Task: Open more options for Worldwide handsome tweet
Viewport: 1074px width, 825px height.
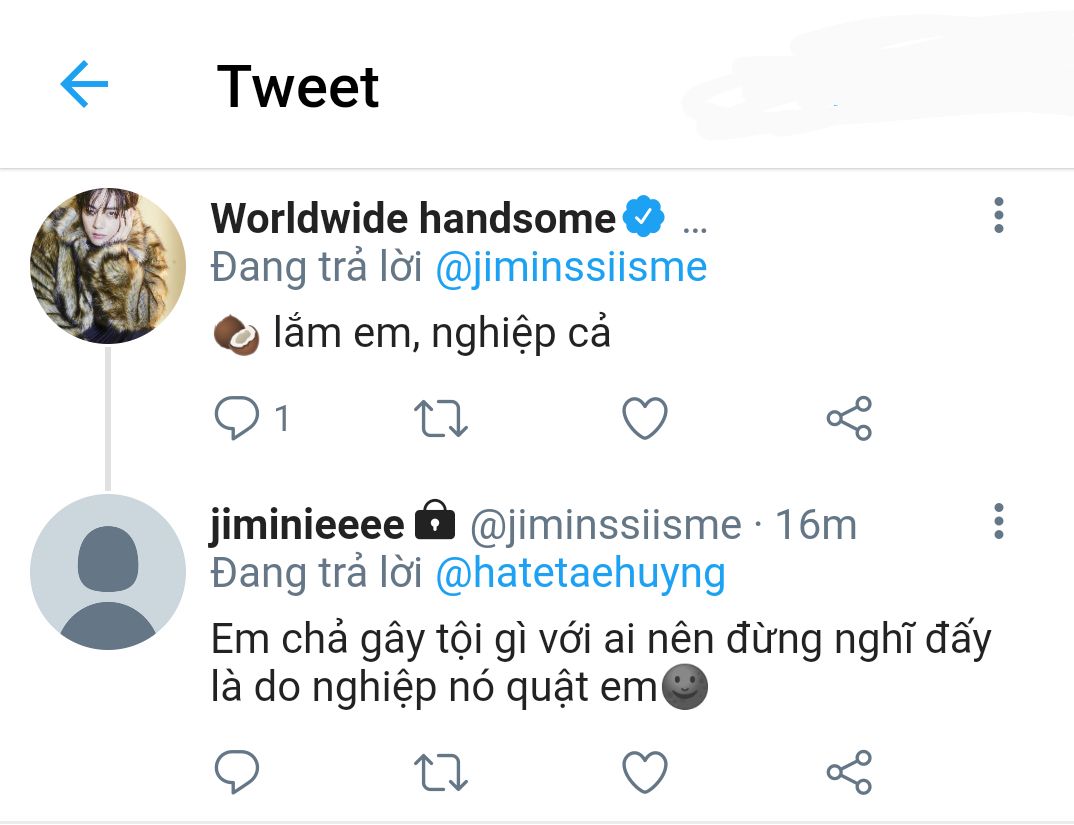Action: point(998,216)
